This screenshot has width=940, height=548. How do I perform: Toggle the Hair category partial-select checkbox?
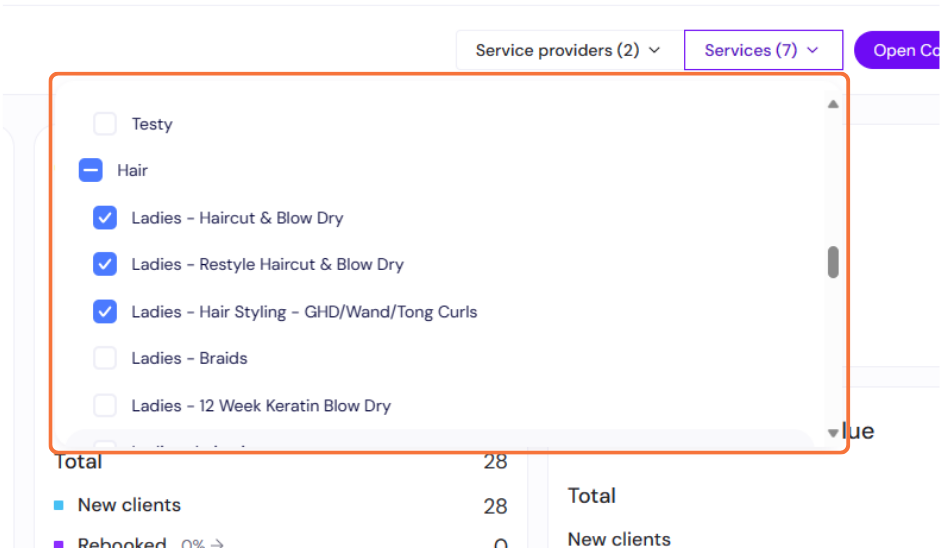point(91,171)
